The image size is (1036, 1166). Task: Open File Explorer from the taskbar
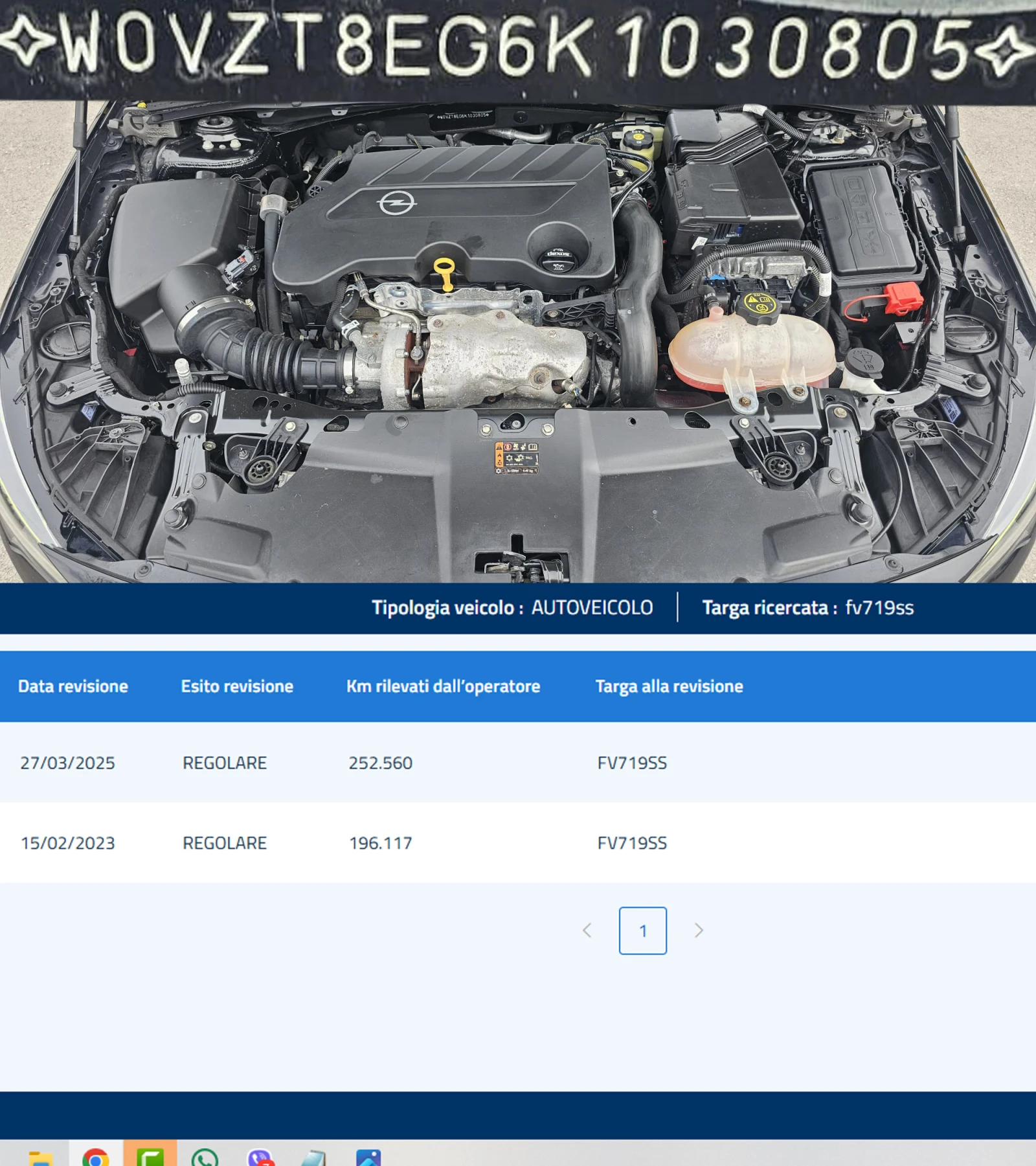point(40,1158)
